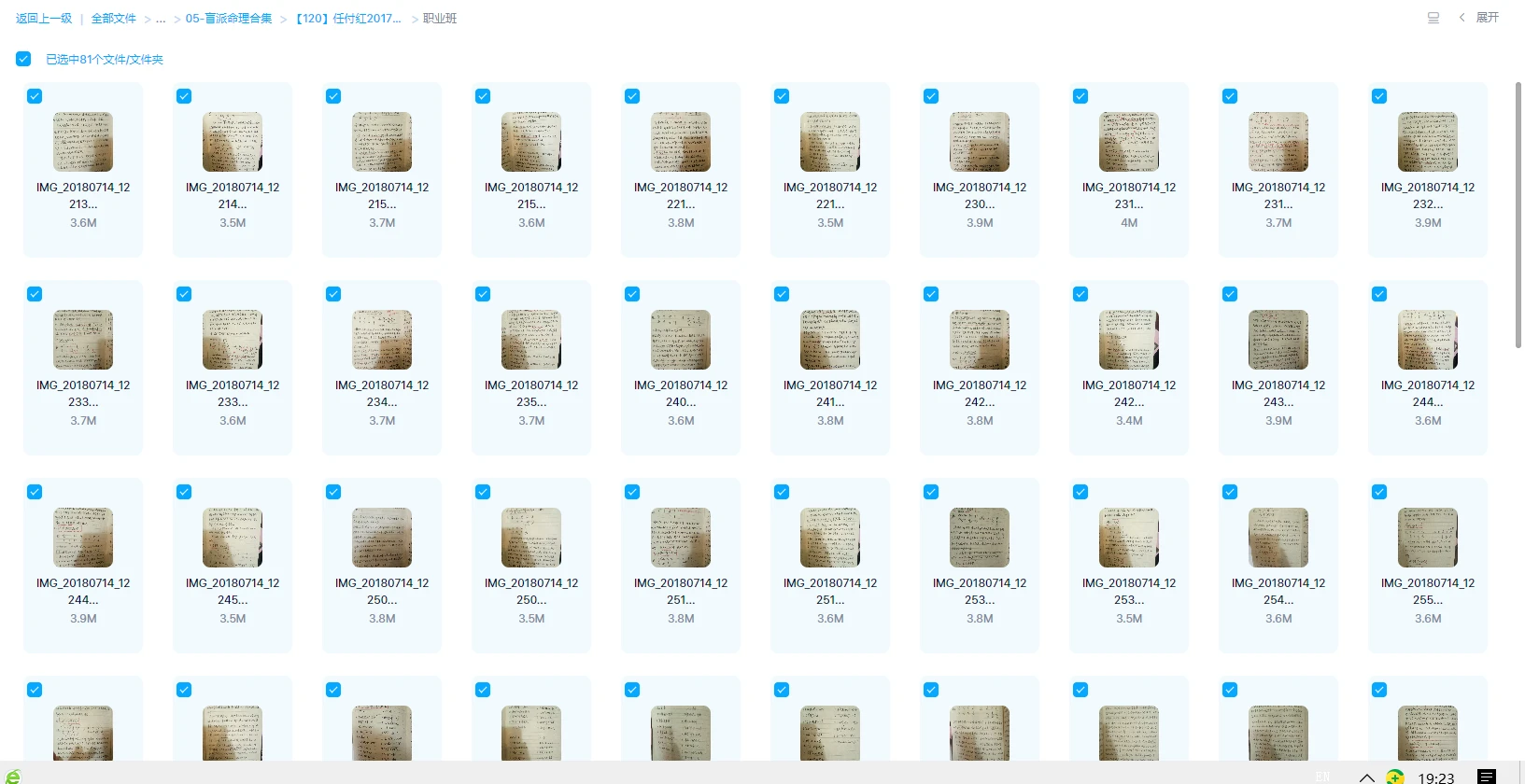Image resolution: width=1525 pixels, height=784 pixels.
Task: Open thumbnail of 221... 3.8M image
Action: [x=681, y=142]
